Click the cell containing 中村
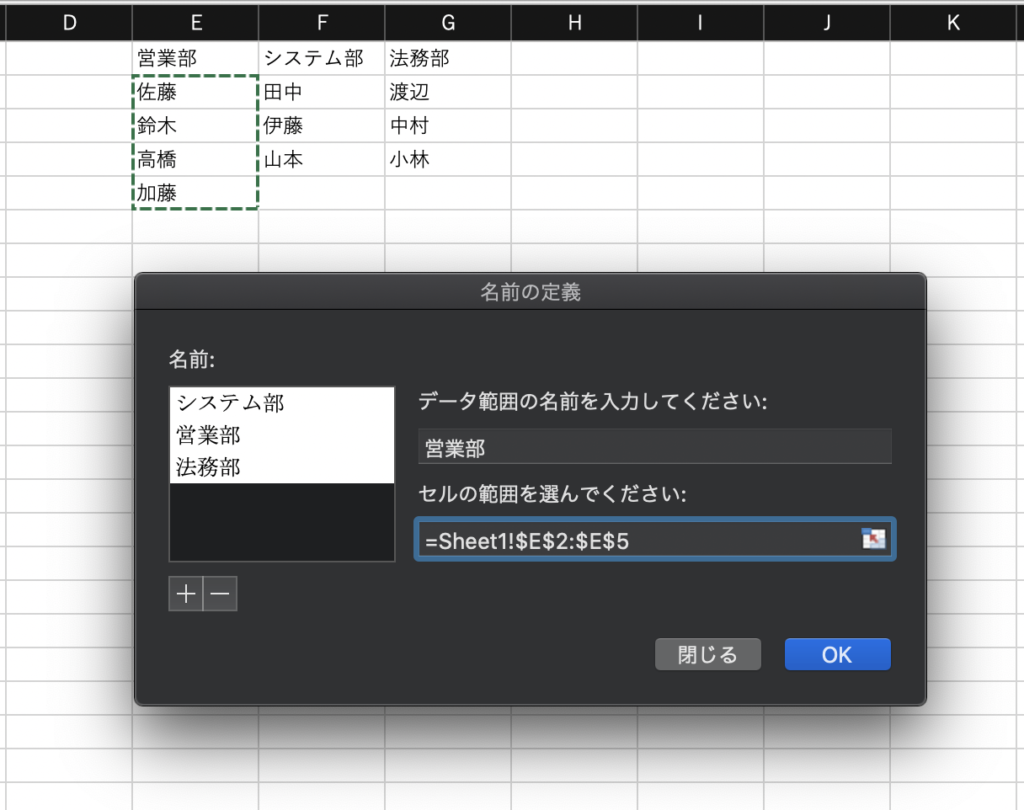The height and width of the screenshot is (810, 1024). [448, 125]
